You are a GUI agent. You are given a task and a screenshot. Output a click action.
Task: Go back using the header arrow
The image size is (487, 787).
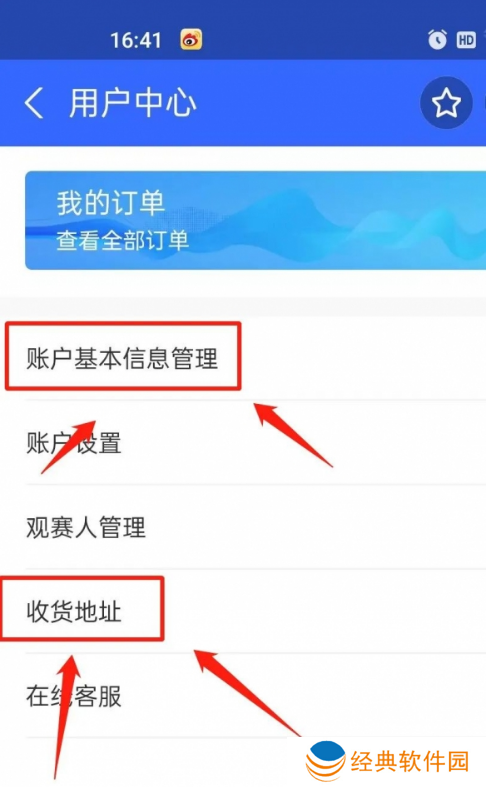tap(34, 103)
